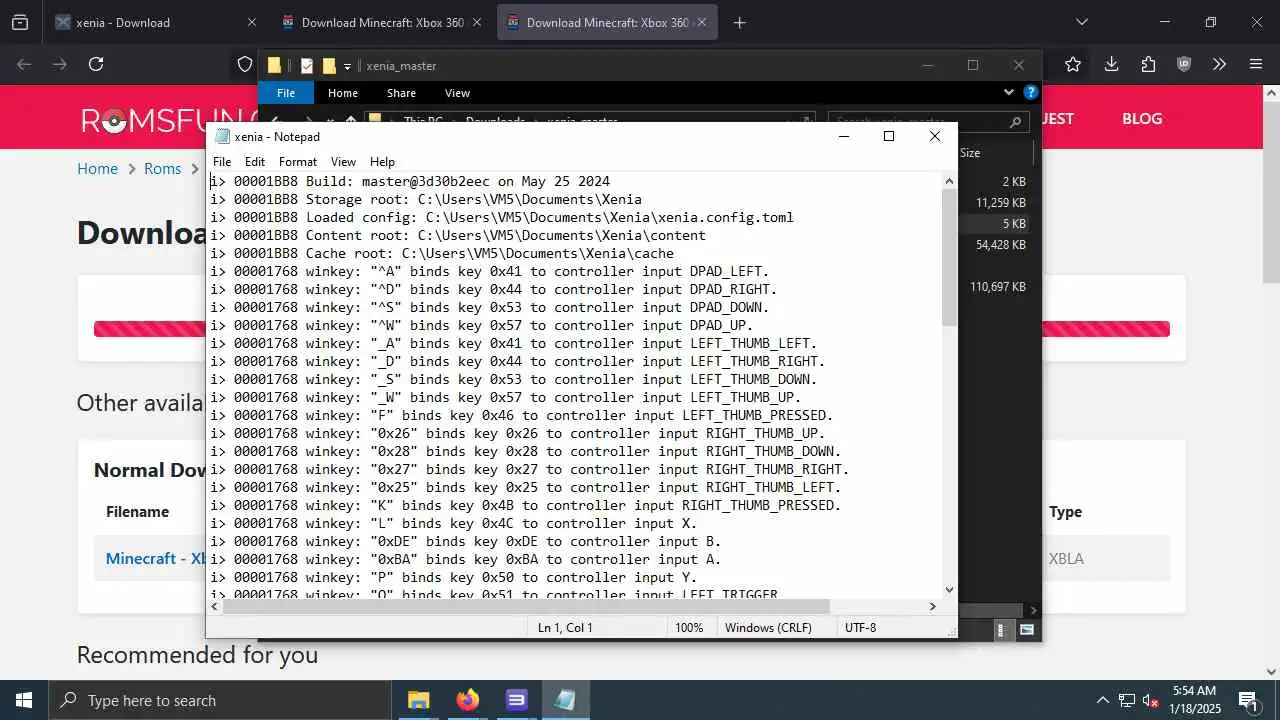Open a new Firefox tab

(x=740, y=22)
